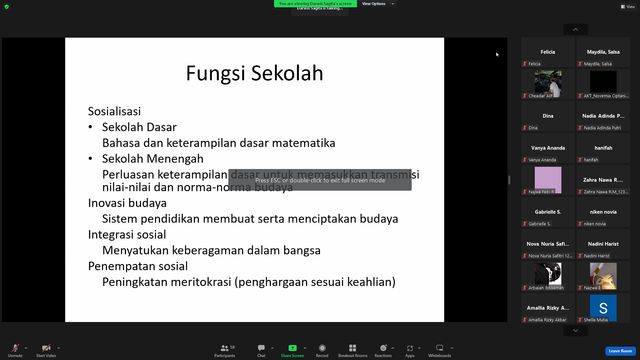
Task: Unmute the microphone
Action: click(15, 350)
